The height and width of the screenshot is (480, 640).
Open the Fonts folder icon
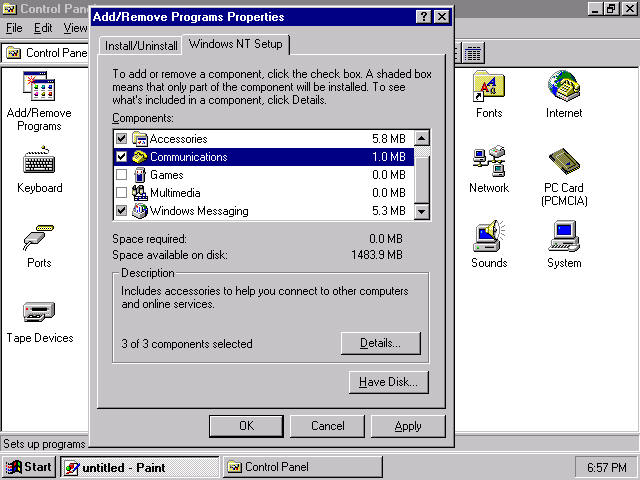(x=489, y=86)
